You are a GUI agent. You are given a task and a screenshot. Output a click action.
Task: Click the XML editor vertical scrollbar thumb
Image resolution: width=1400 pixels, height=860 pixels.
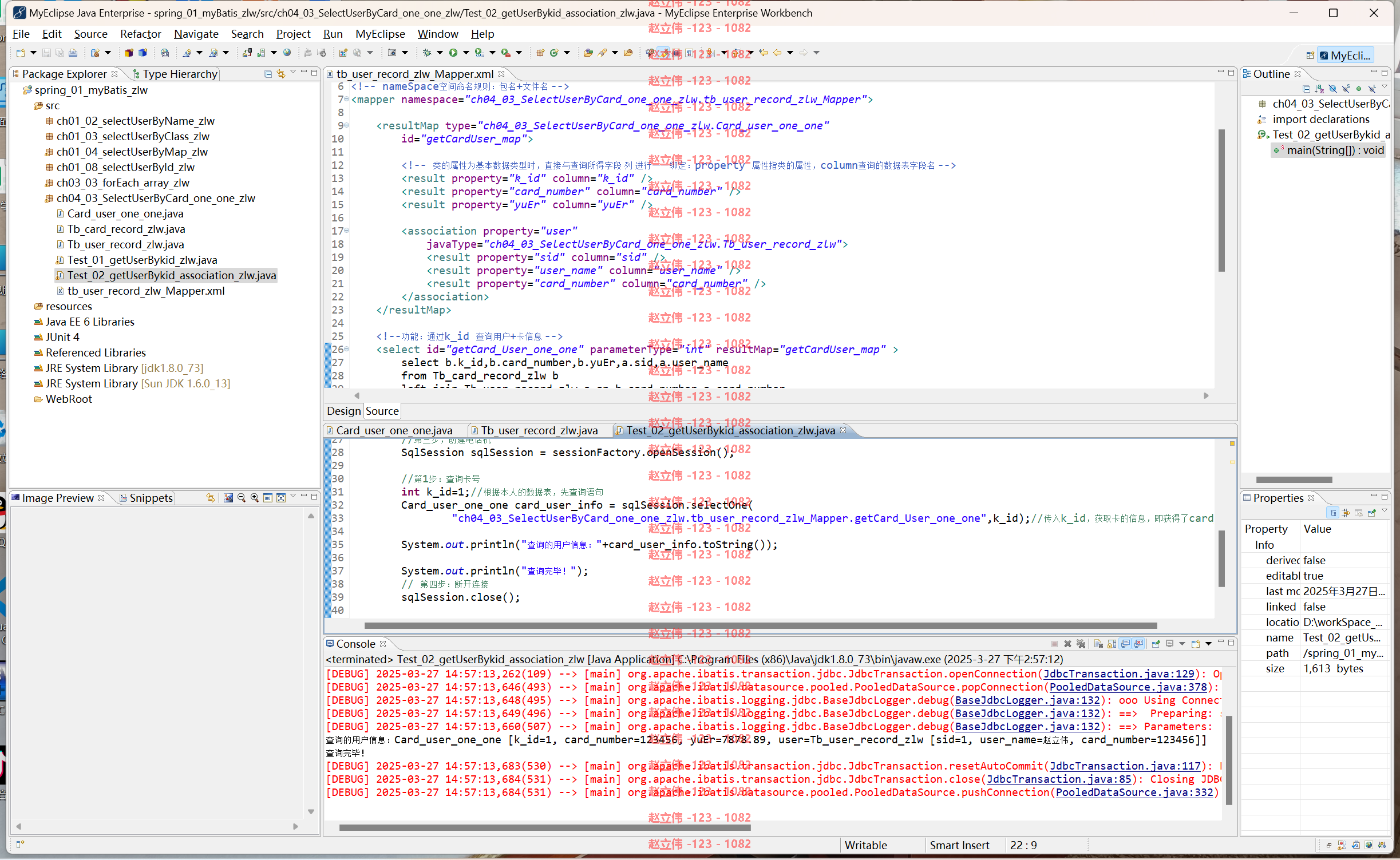coord(1221,200)
